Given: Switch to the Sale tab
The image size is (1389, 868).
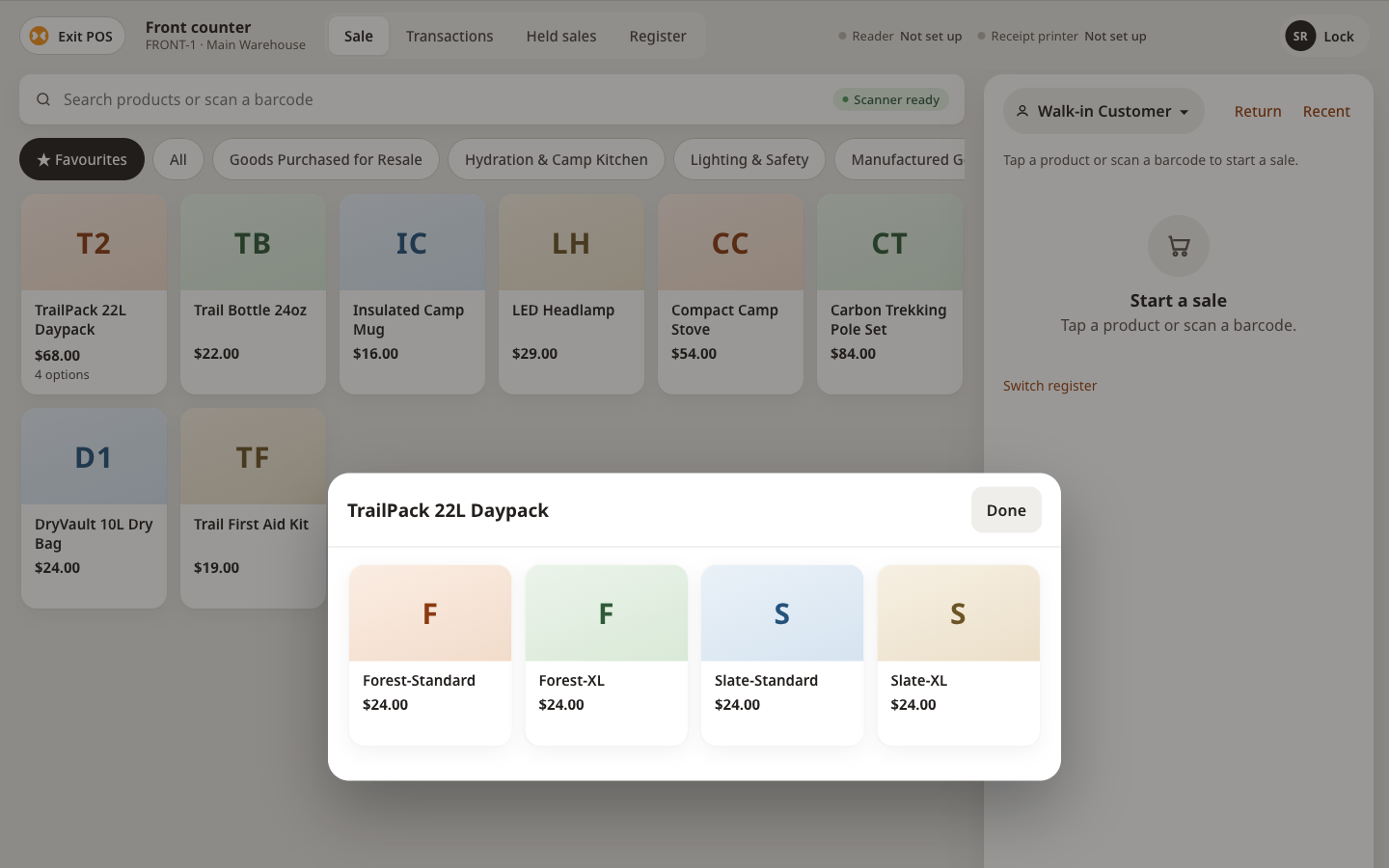Looking at the screenshot, I should 359,36.
